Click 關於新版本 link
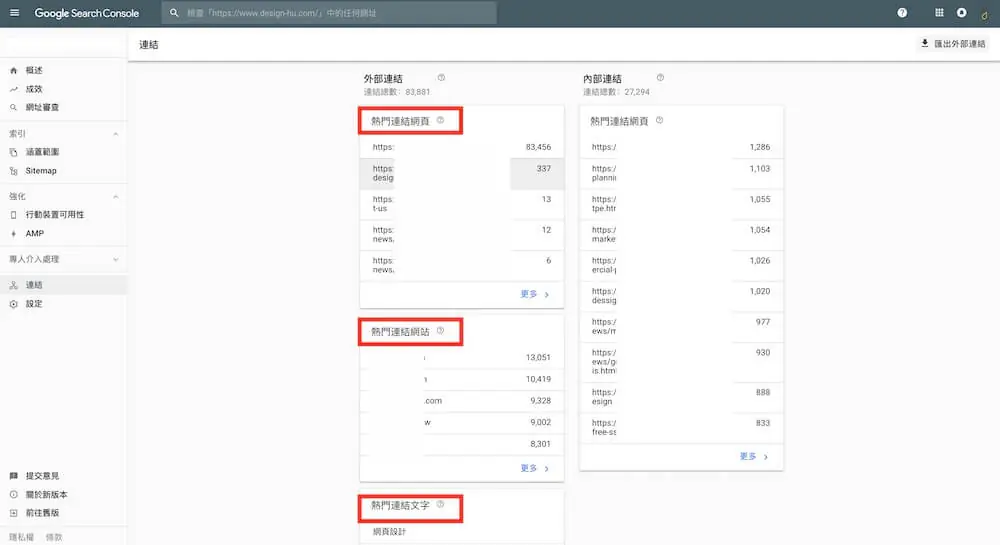1000x545 pixels. tap(46, 495)
